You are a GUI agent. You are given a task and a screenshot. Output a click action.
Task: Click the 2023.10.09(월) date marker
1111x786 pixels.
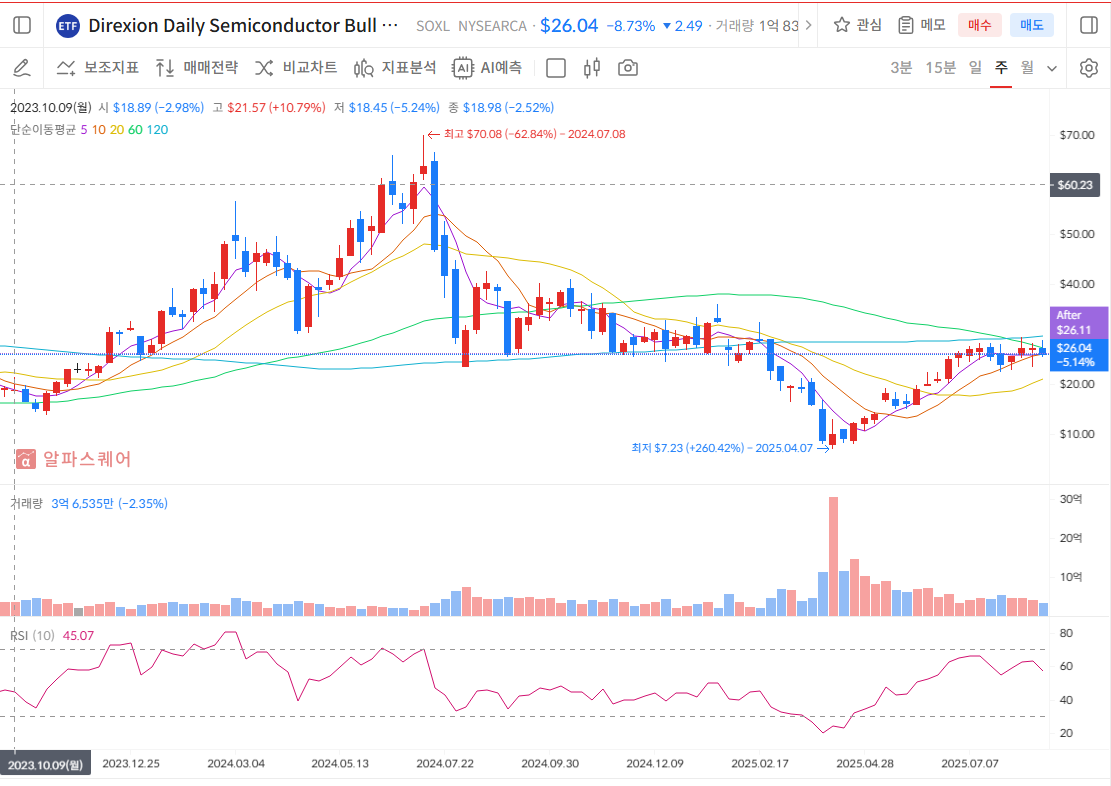point(45,764)
